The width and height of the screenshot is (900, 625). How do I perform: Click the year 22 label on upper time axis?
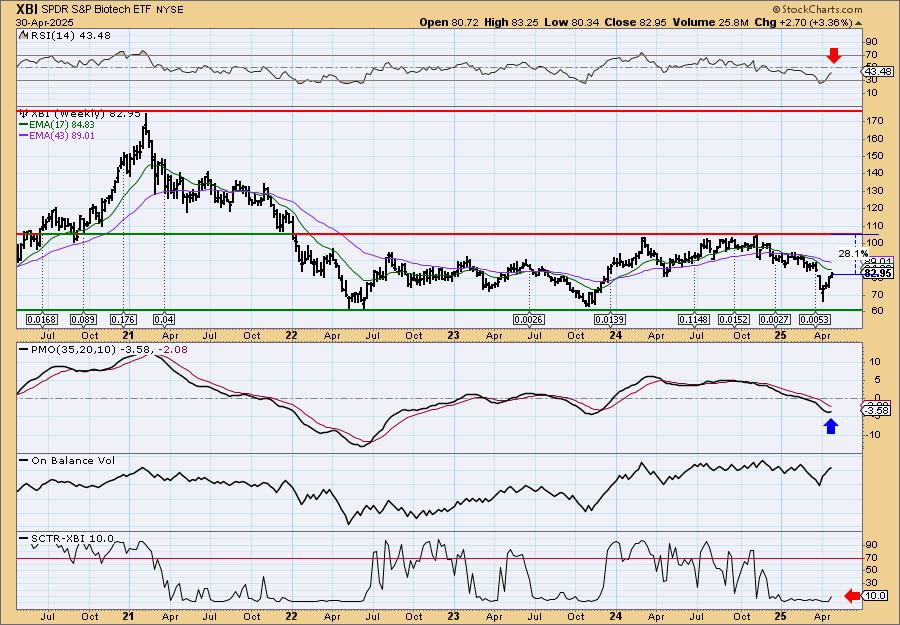(x=291, y=335)
